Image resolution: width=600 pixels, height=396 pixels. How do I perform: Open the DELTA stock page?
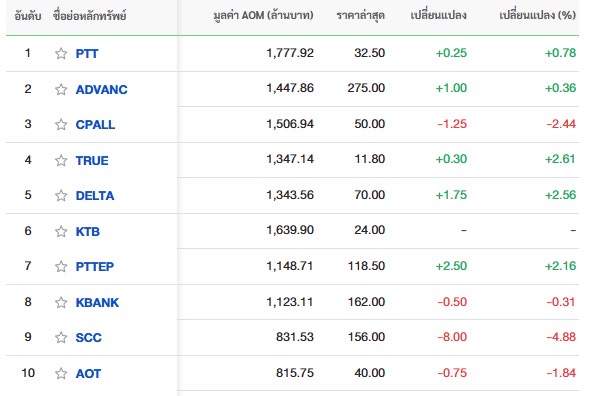click(x=95, y=196)
